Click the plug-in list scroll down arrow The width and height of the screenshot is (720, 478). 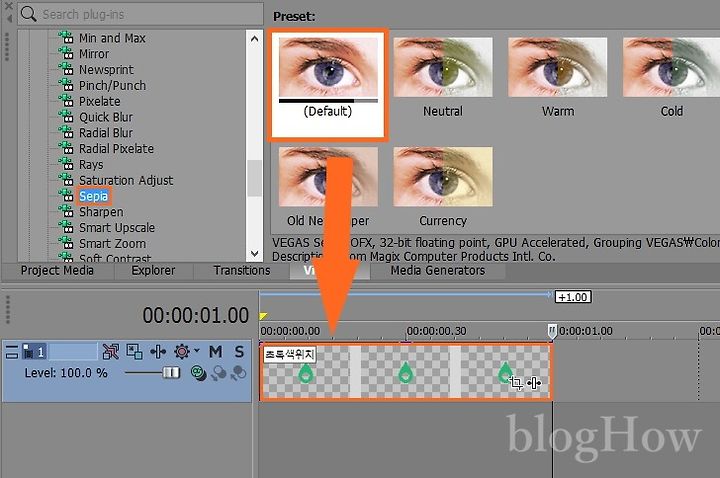click(x=254, y=253)
